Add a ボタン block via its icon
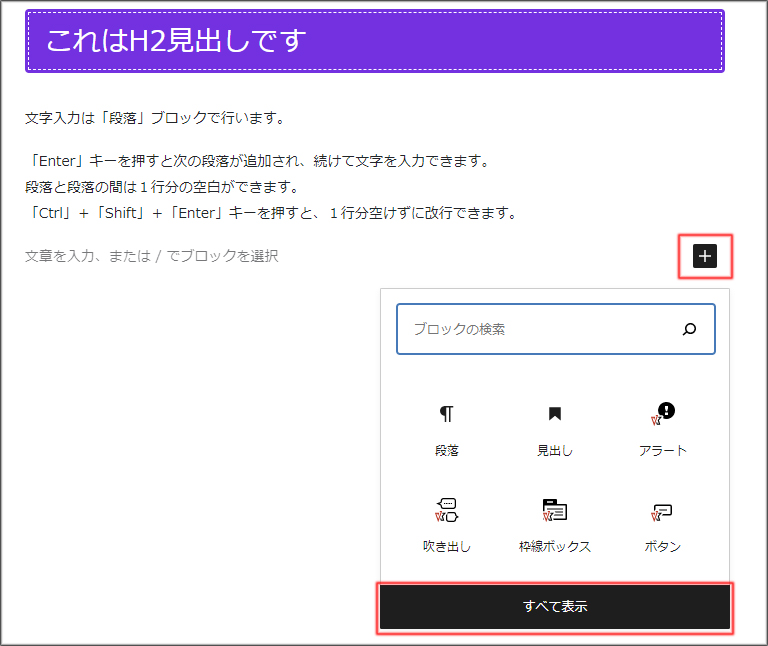This screenshot has width=768, height=646. [x=663, y=511]
